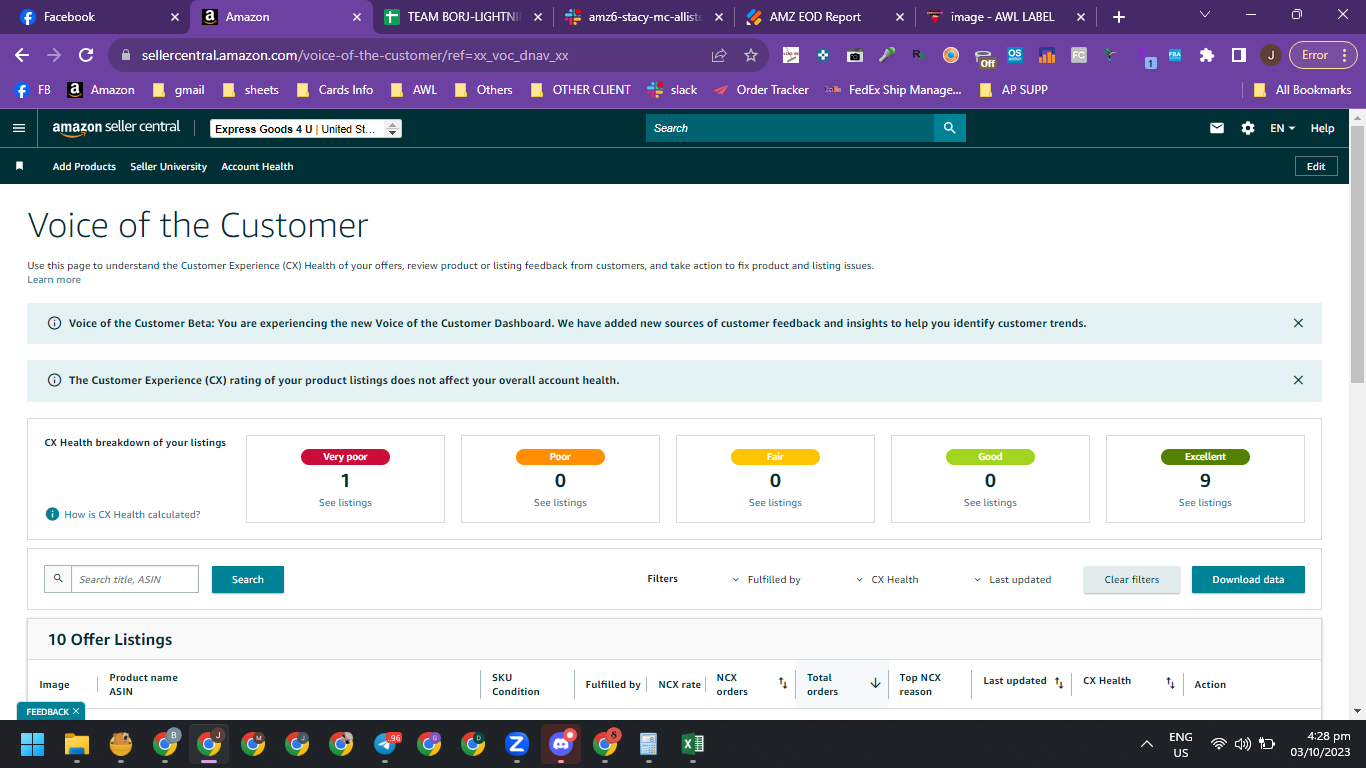Open the Add Products menu item
Image resolution: width=1366 pixels, height=768 pixels.
84,167
